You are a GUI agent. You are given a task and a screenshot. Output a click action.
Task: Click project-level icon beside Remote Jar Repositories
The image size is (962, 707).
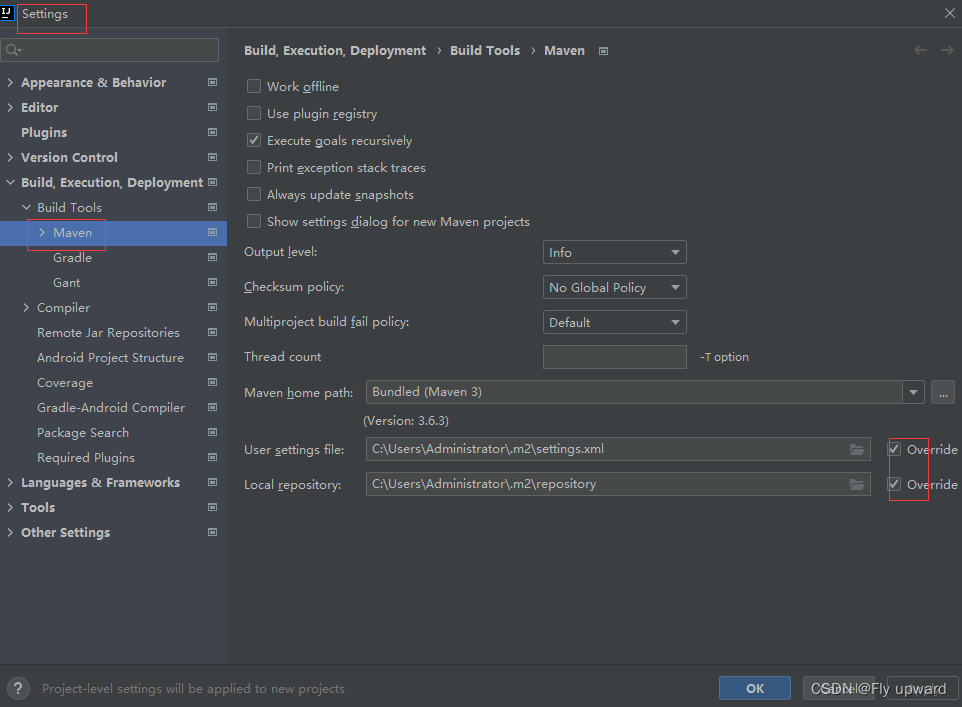pyautogui.click(x=212, y=333)
